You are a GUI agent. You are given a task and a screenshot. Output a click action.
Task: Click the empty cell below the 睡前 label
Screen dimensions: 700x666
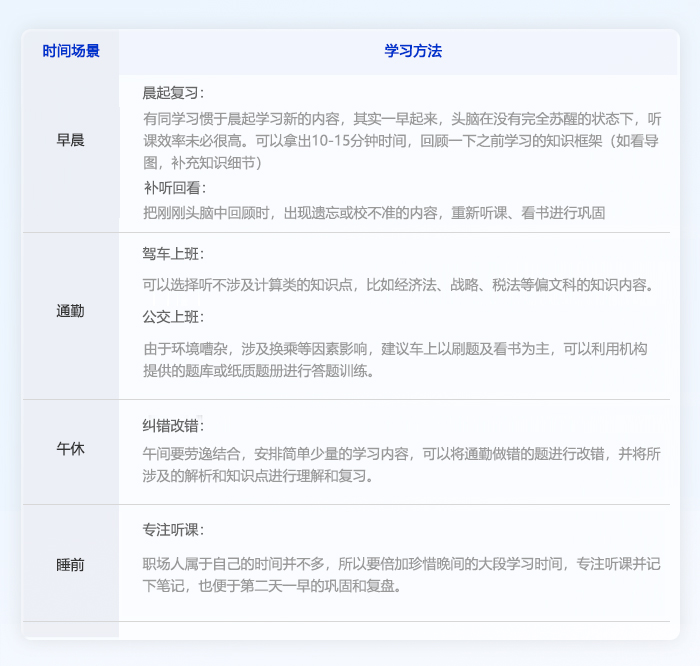[70, 630]
